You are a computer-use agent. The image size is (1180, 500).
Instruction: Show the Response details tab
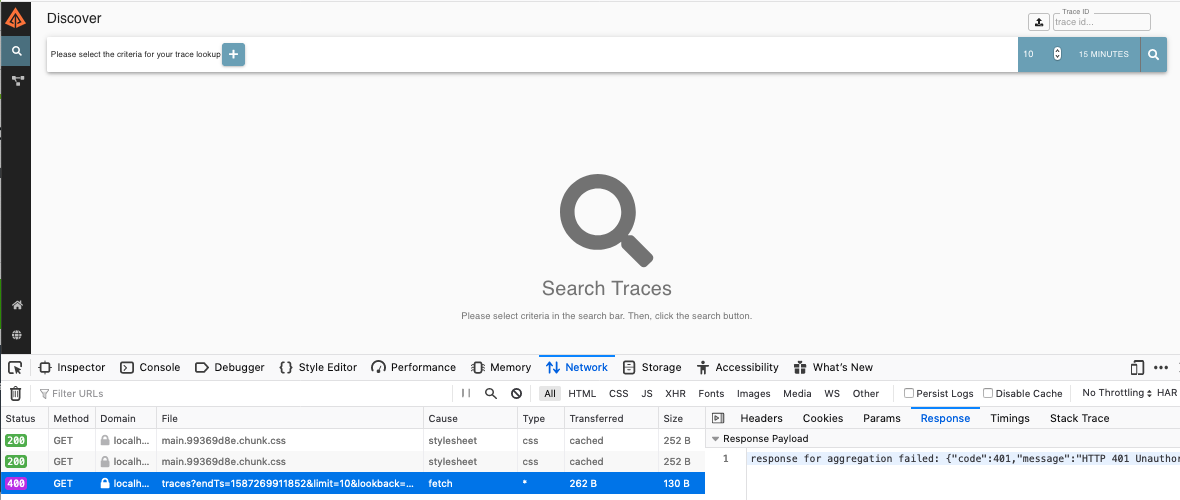click(x=945, y=418)
